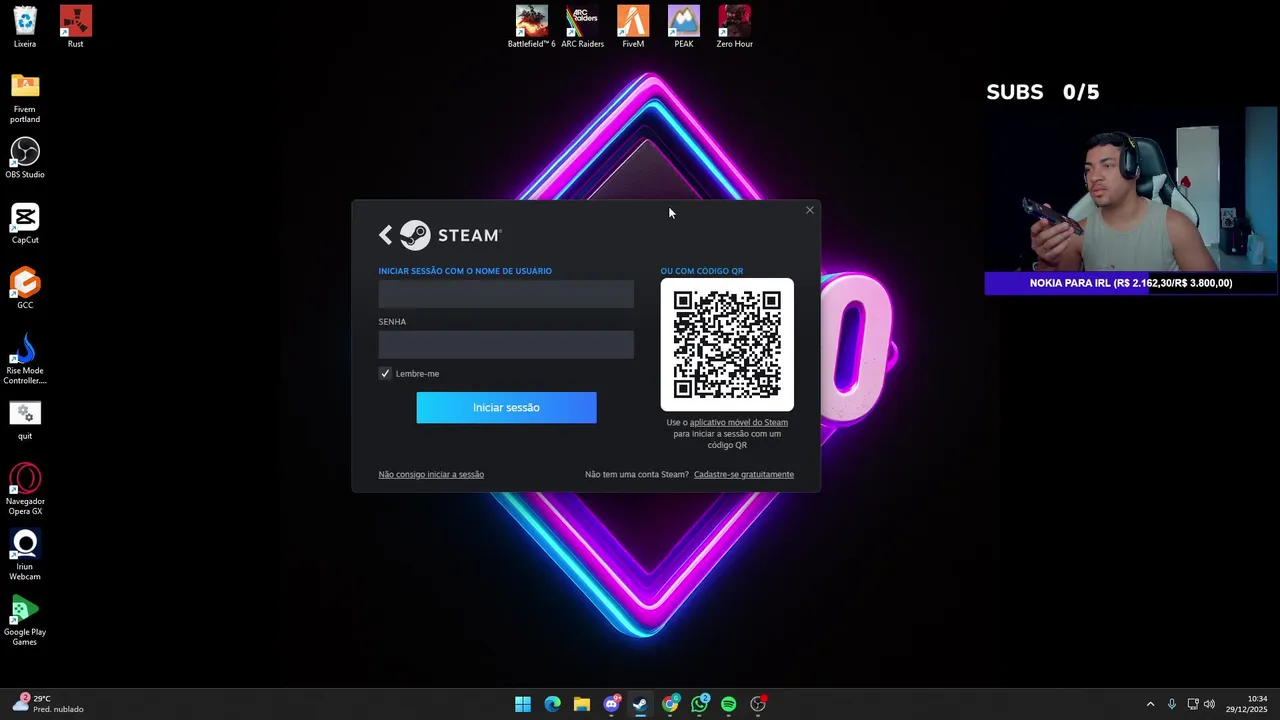Click the OU COM CÓDIGO QR label
The image size is (1280, 720).
click(x=702, y=271)
